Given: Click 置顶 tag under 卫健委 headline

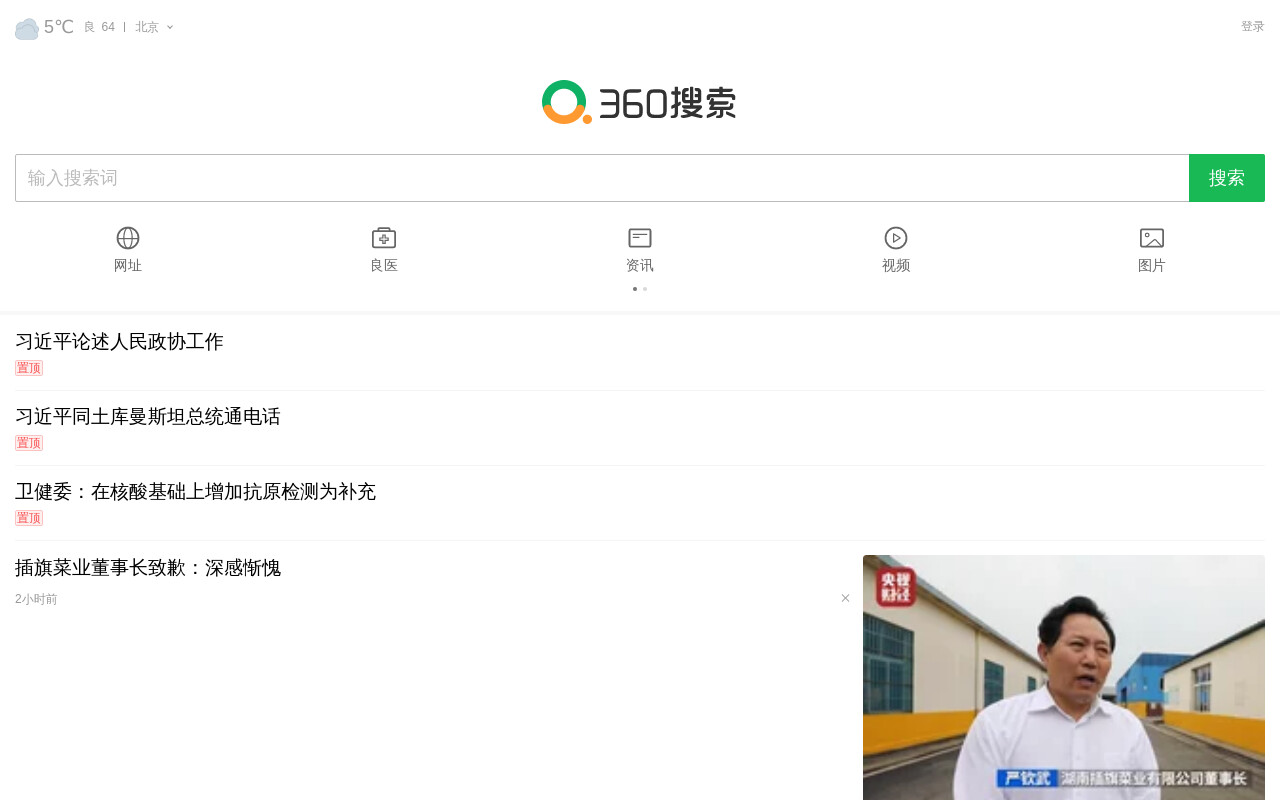Looking at the screenshot, I should (x=29, y=518).
